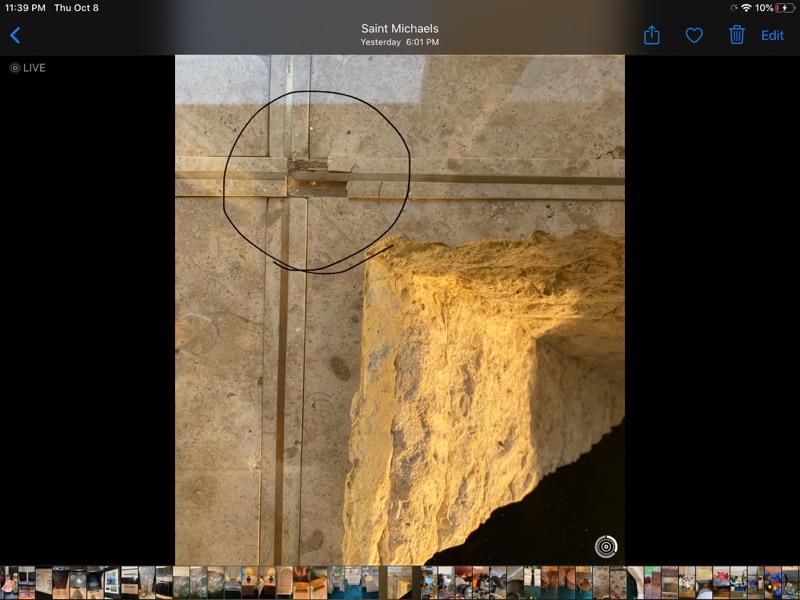The height and width of the screenshot is (600, 800).
Task: Open the share sheet icon
Action: click(652, 35)
